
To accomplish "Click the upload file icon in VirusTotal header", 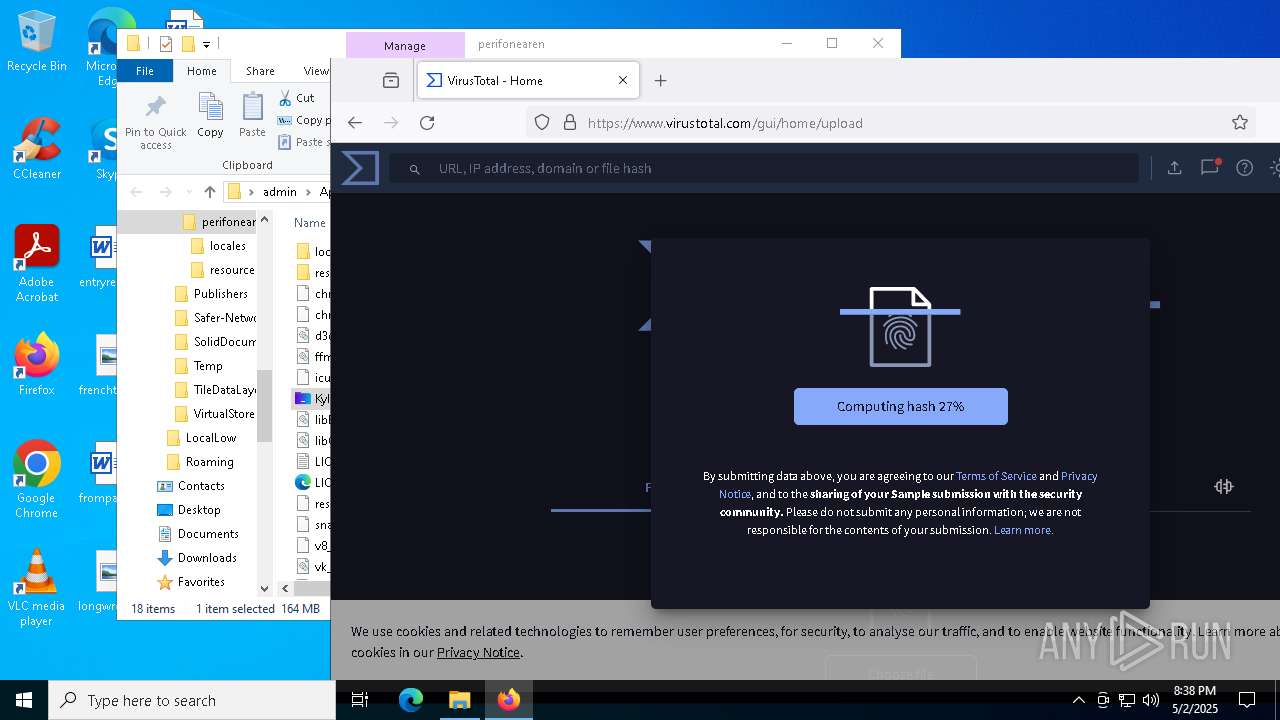I will click(x=1175, y=168).
